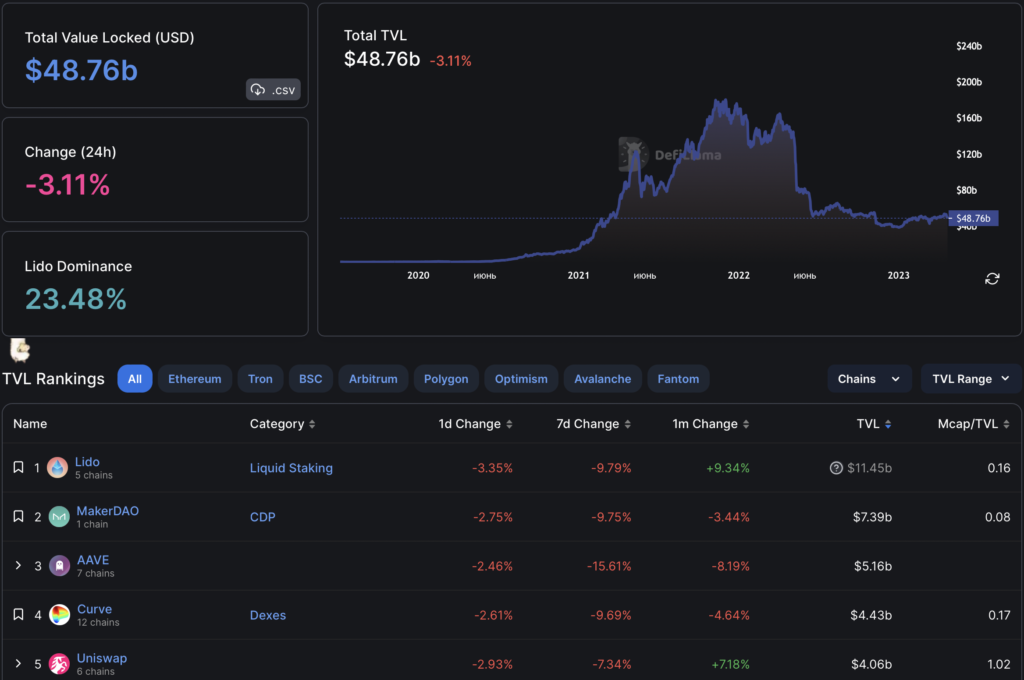Open the TVL Range dropdown
The width and height of the screenshot is (1024, 680).
pos(971,379)
